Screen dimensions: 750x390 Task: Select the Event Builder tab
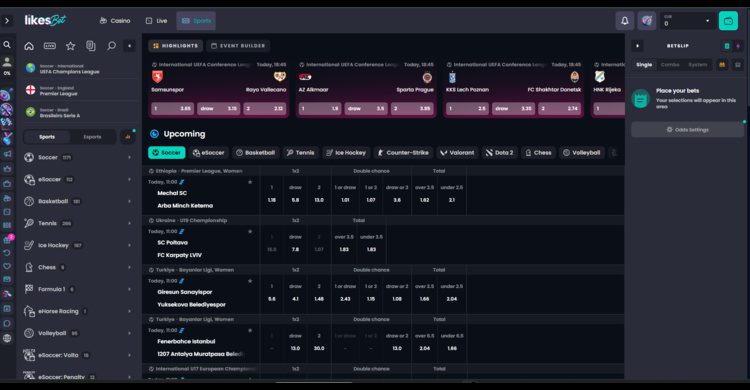[x=238, y=46]
